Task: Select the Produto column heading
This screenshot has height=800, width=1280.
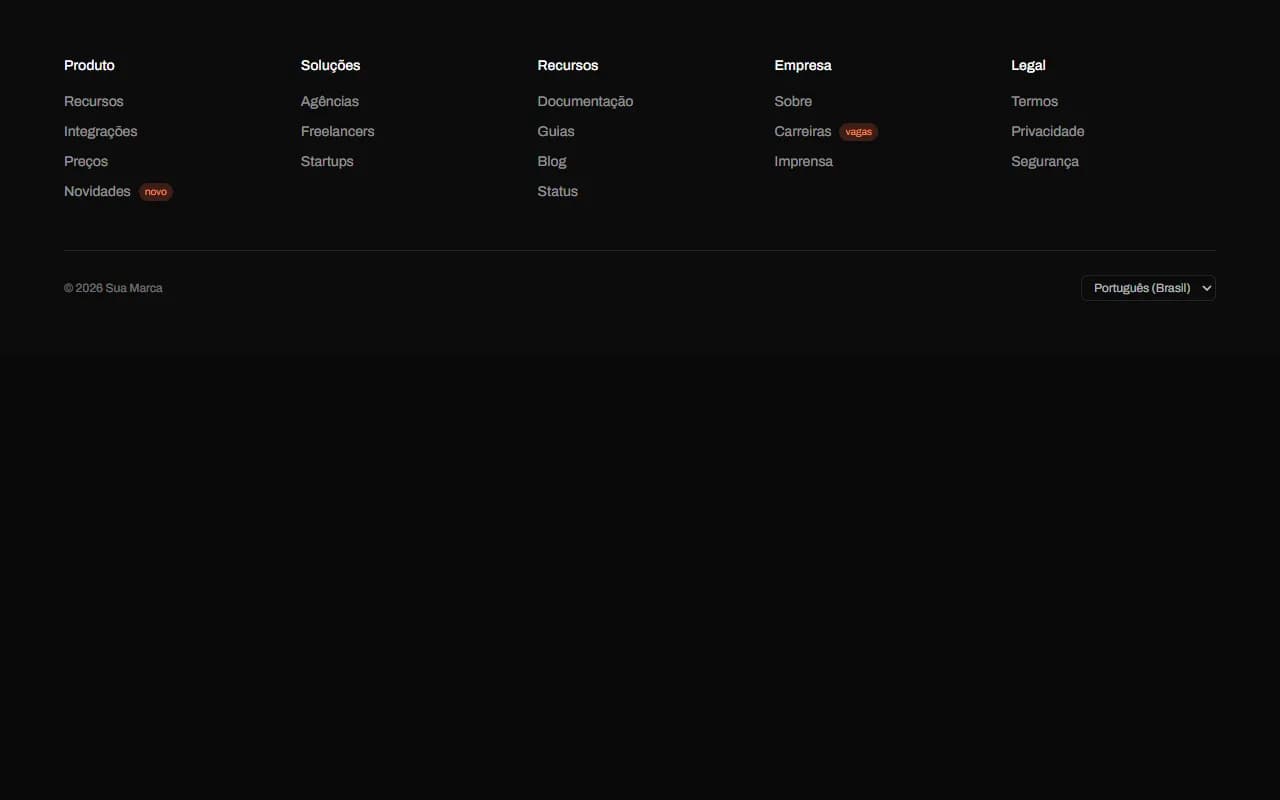Action: [89, 65]
